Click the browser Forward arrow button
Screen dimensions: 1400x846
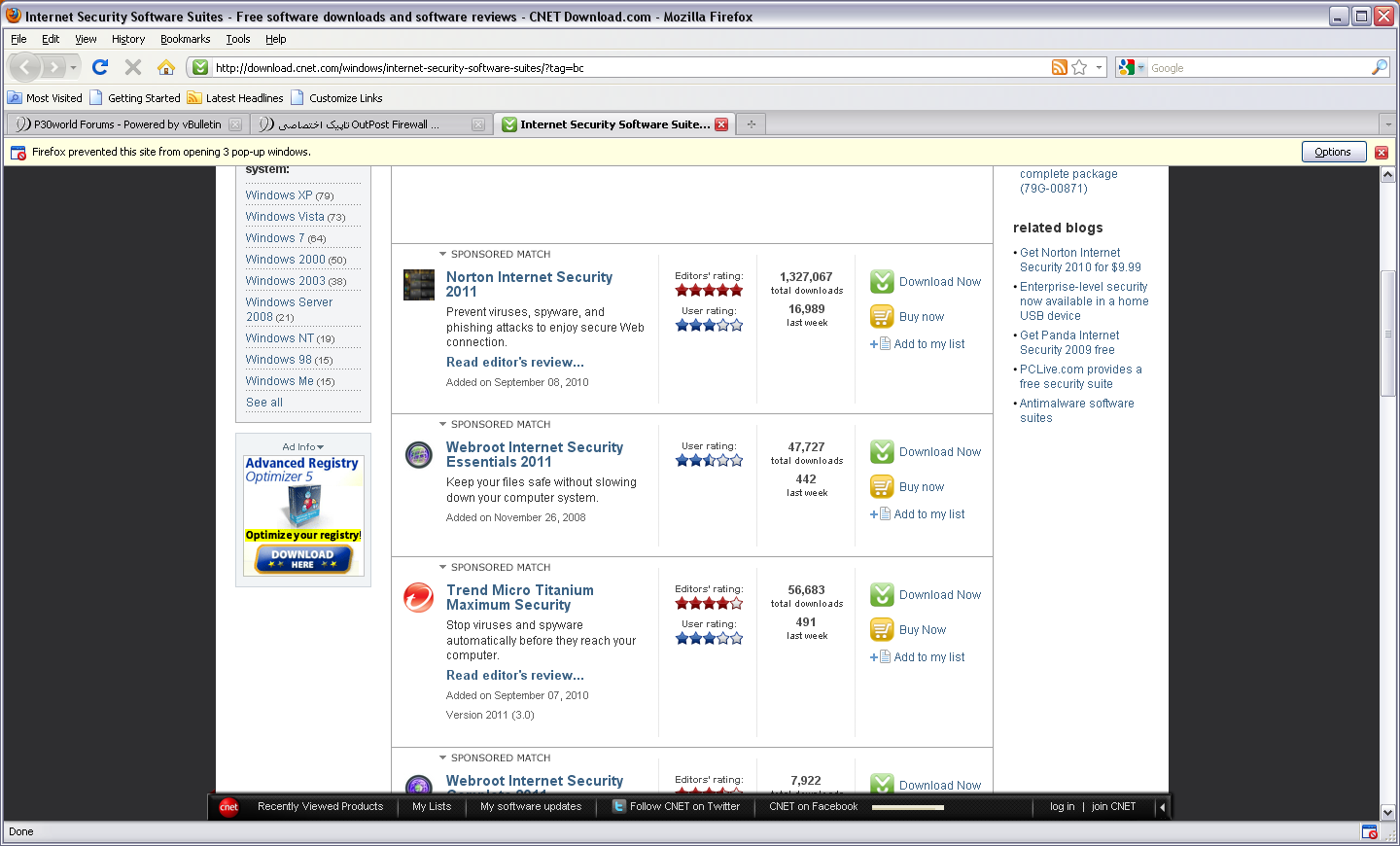(x=53, y=67)
